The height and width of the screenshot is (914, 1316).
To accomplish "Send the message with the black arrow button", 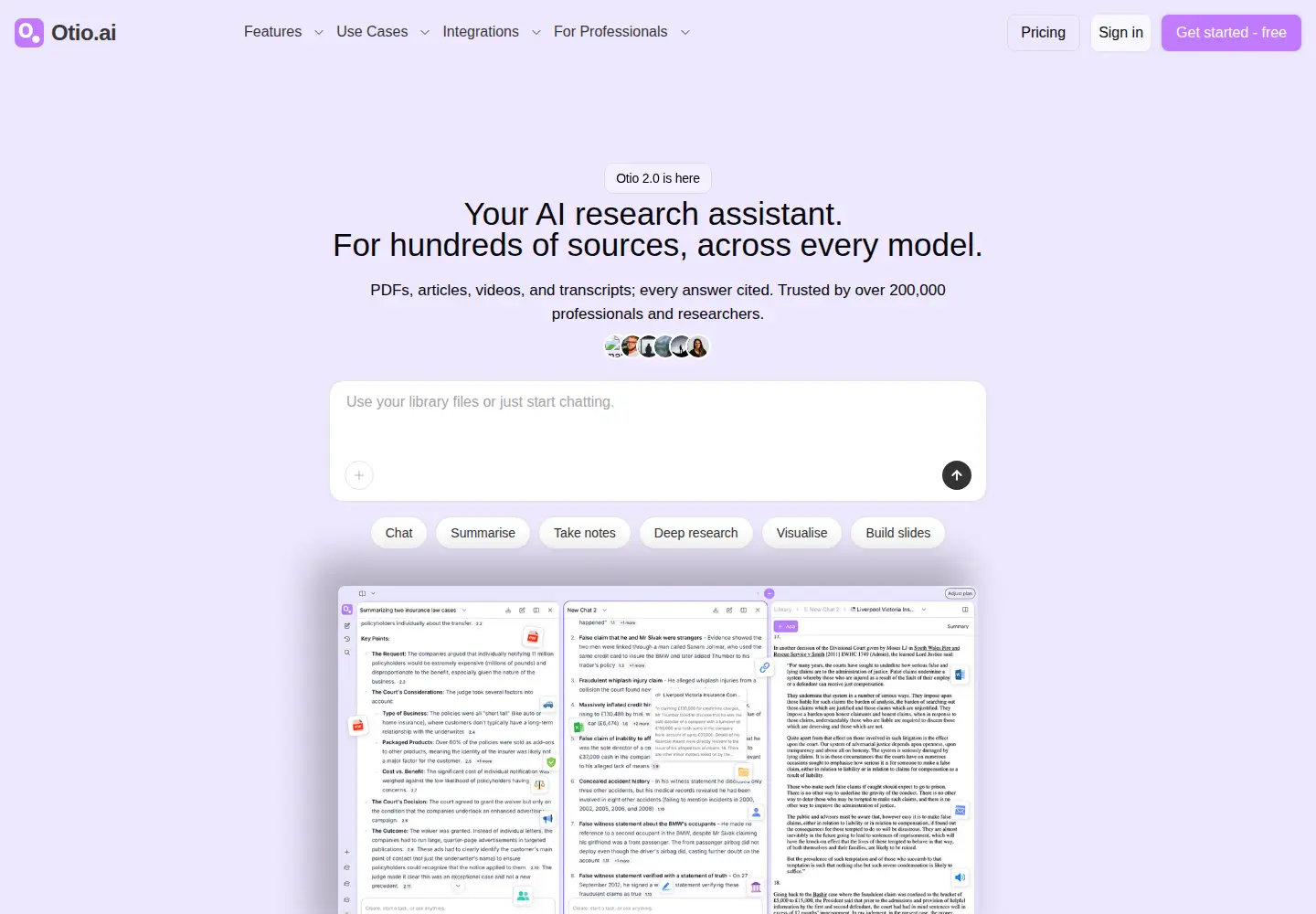I will pyautogui.click(x=957, y=475).
